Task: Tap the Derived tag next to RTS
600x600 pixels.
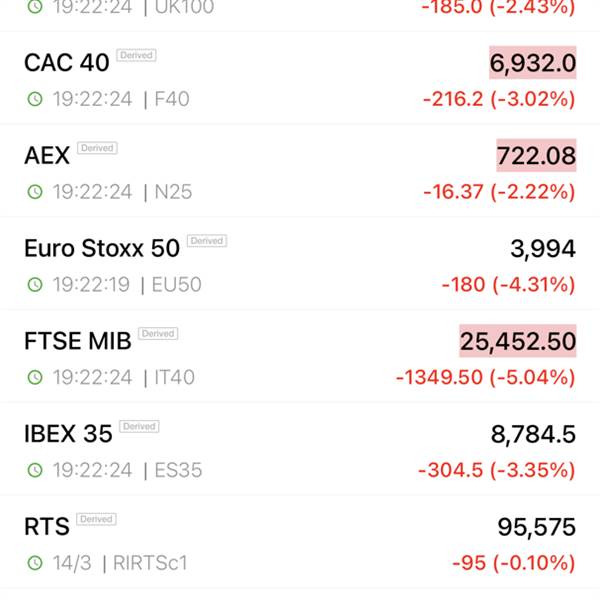Action: click(96, 519)
